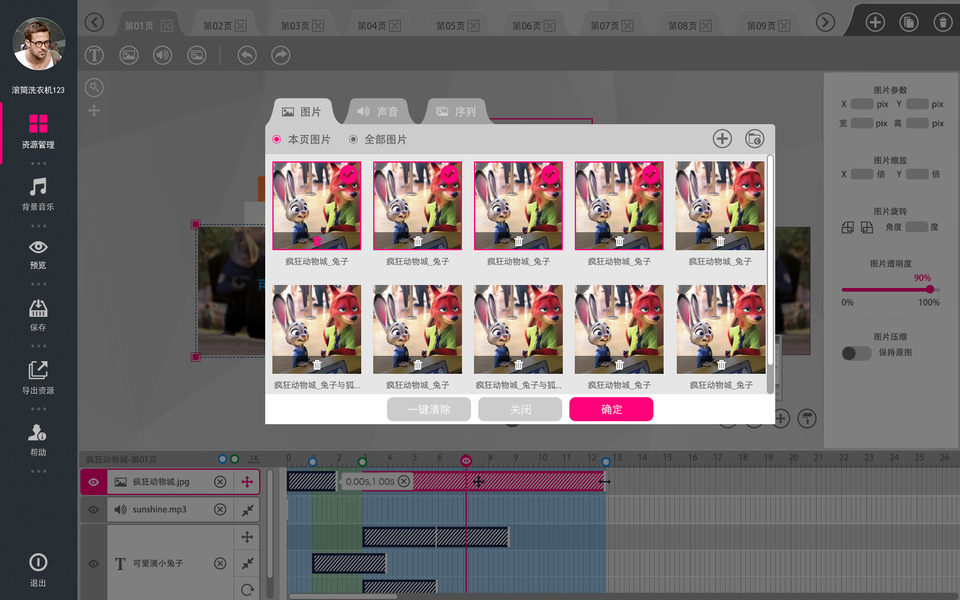Click the undo arrow icon
This screenshot has width=960, height=600.
[x=247, y=56]
